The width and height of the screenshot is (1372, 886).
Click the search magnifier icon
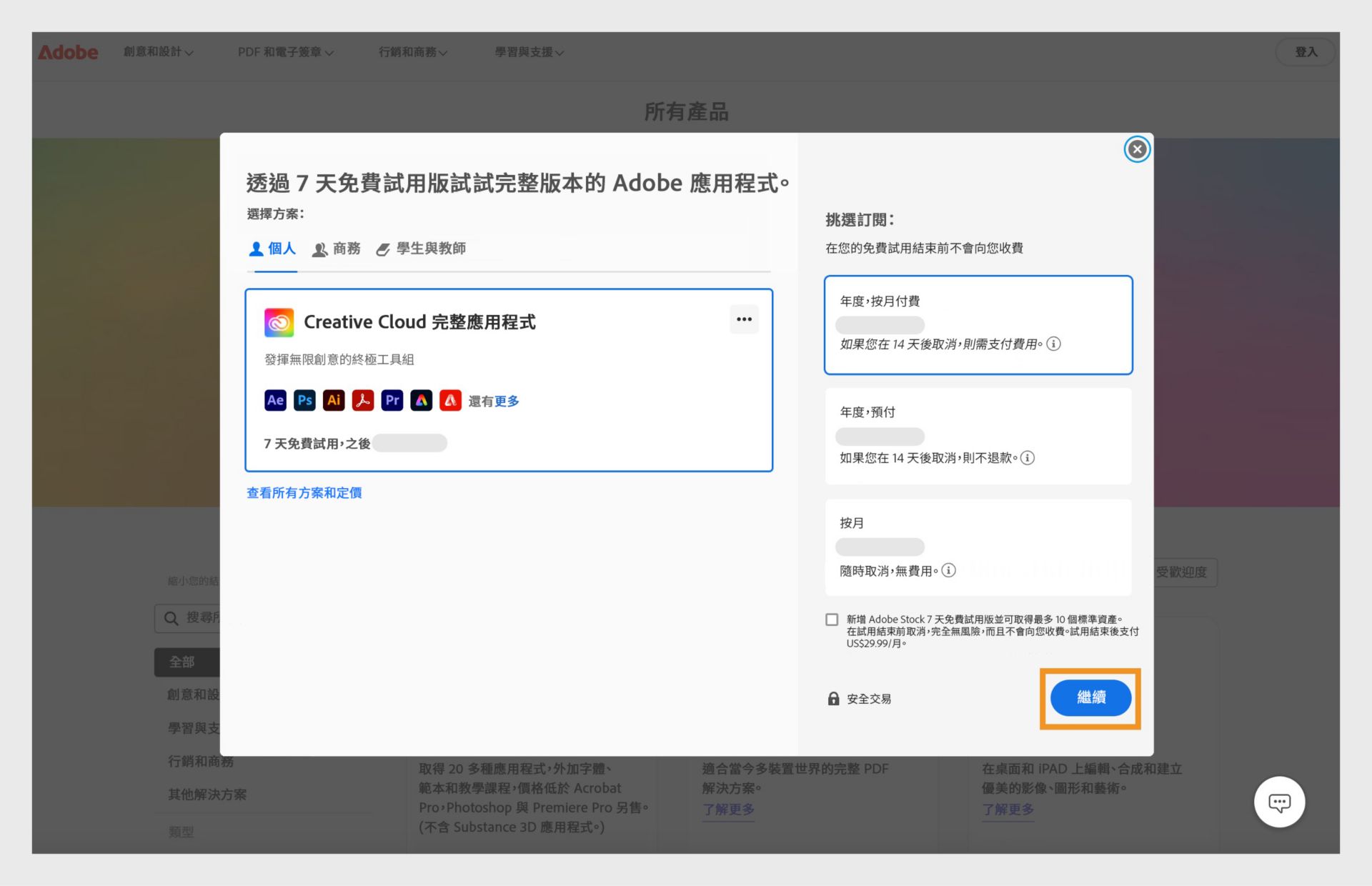(171, 618)
